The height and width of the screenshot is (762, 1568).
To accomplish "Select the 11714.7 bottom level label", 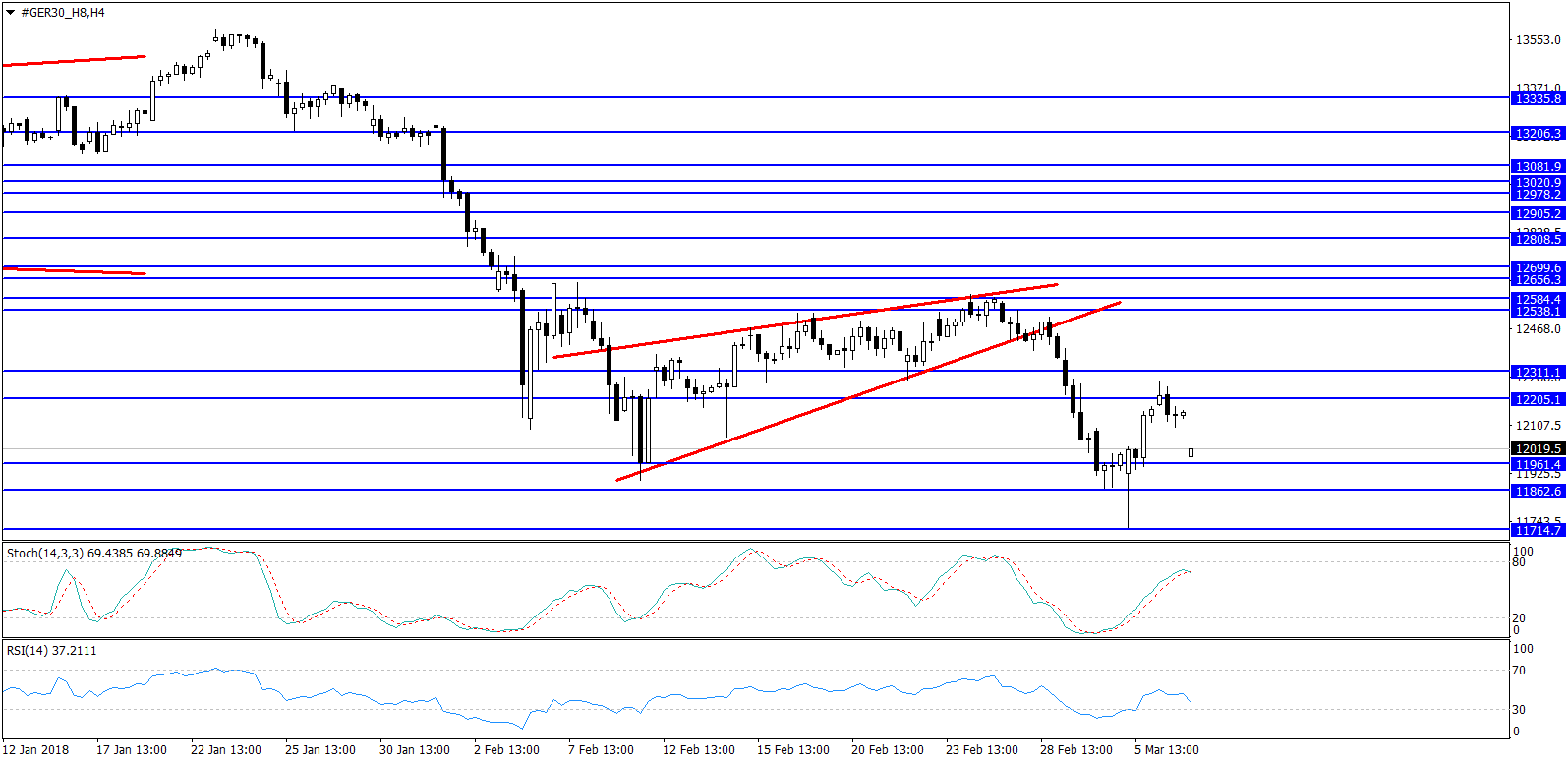I will click(x=1538, y=530).
